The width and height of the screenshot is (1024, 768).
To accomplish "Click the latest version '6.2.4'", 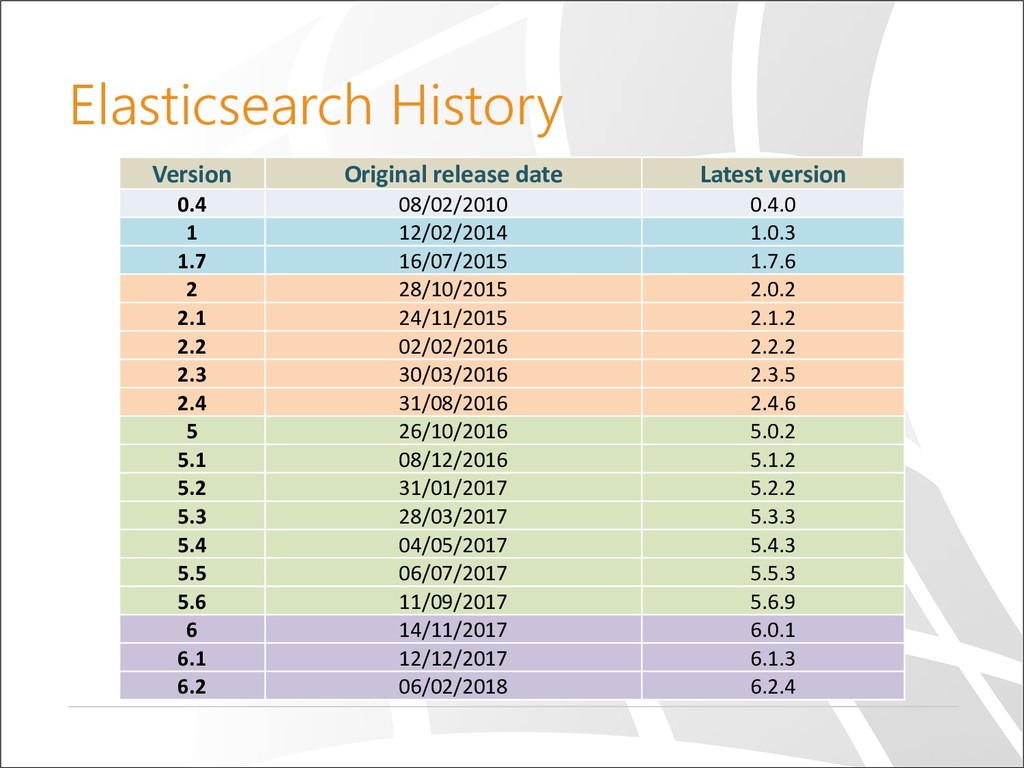I will point(773,687).
